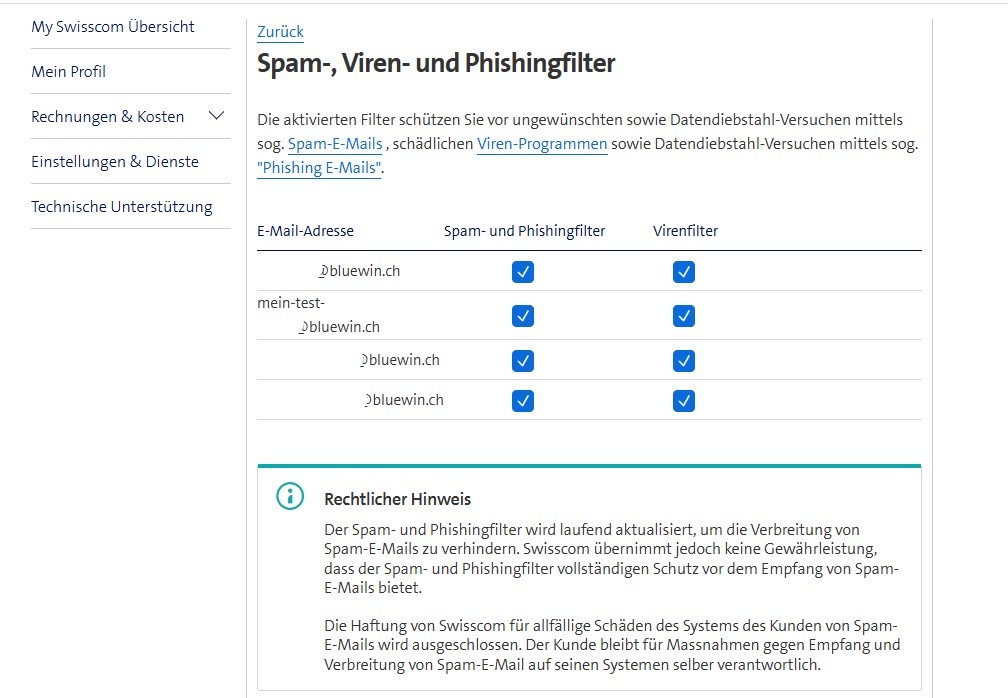
Task: Disable the Virenfilter for the first bluewin.ch address
Action: coord(683,271)
